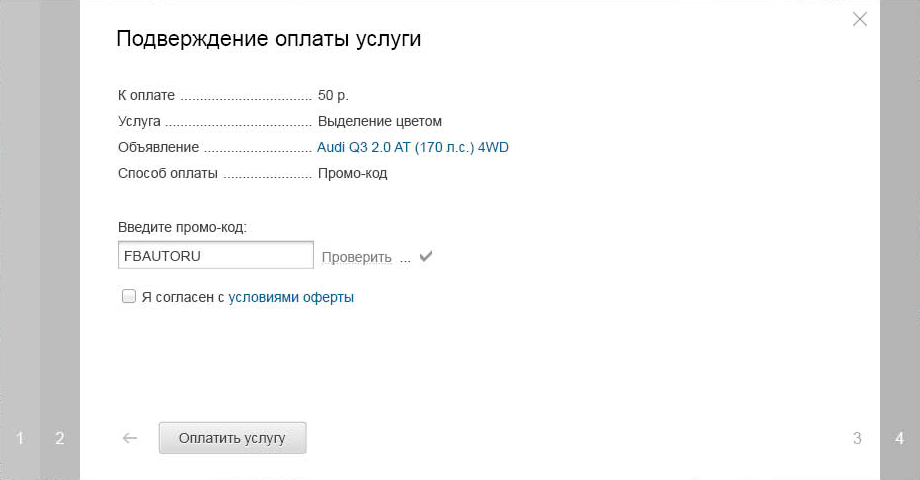Open the Audi Q3 2.0 AT listing link
Image resolution: width=920 pixels, height=480 pixels.
[412, 147]
